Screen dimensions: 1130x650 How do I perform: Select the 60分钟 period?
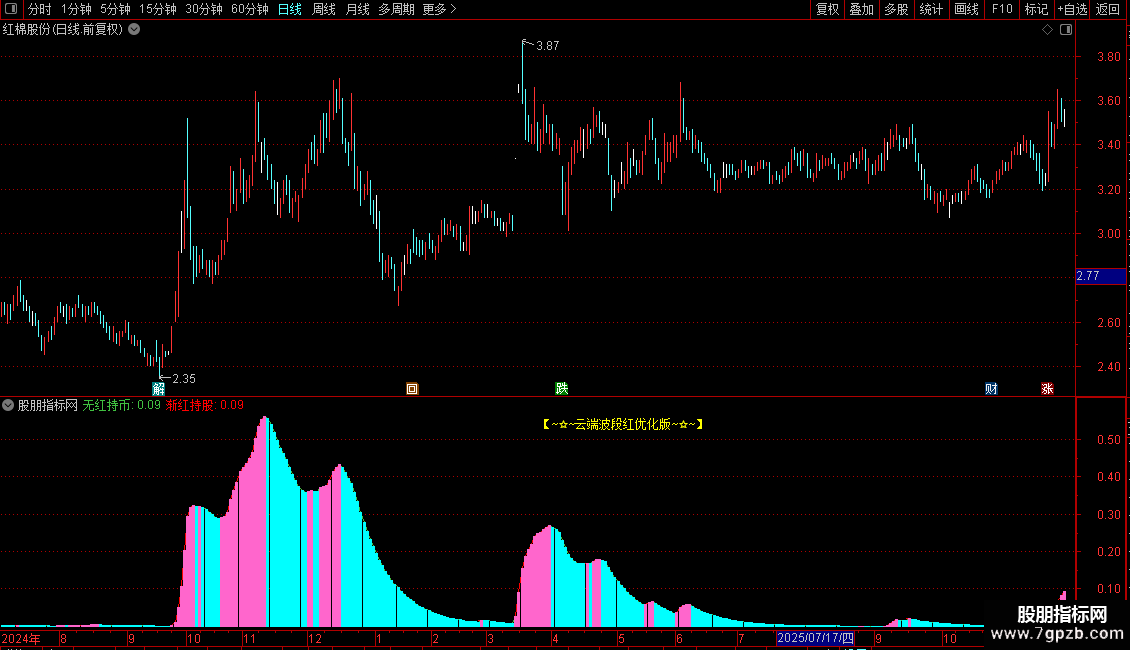pyautogui.click(x=250, y=9)
